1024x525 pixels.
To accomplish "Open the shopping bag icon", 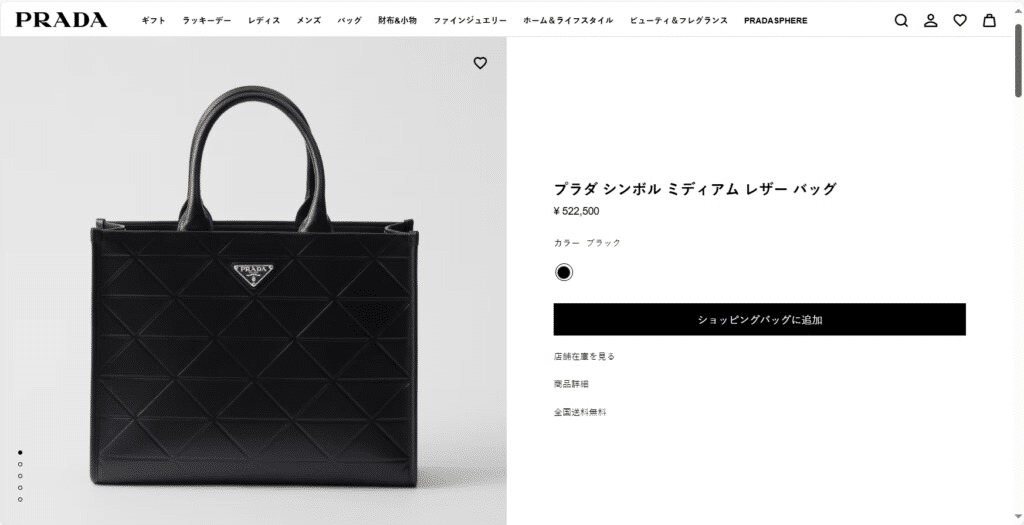I will click(x=989, y=20).
